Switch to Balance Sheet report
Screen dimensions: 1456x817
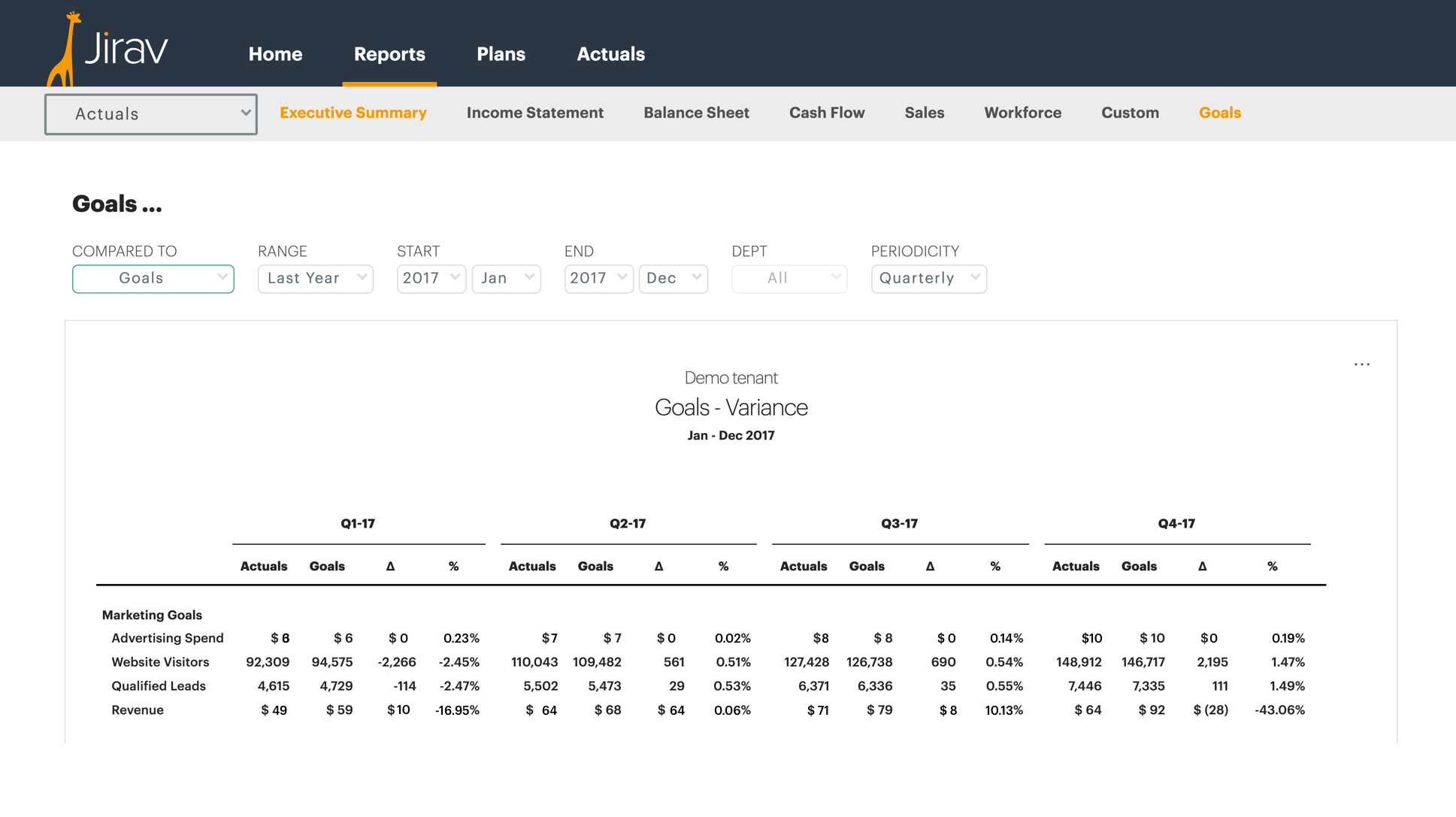click(696, 112)
